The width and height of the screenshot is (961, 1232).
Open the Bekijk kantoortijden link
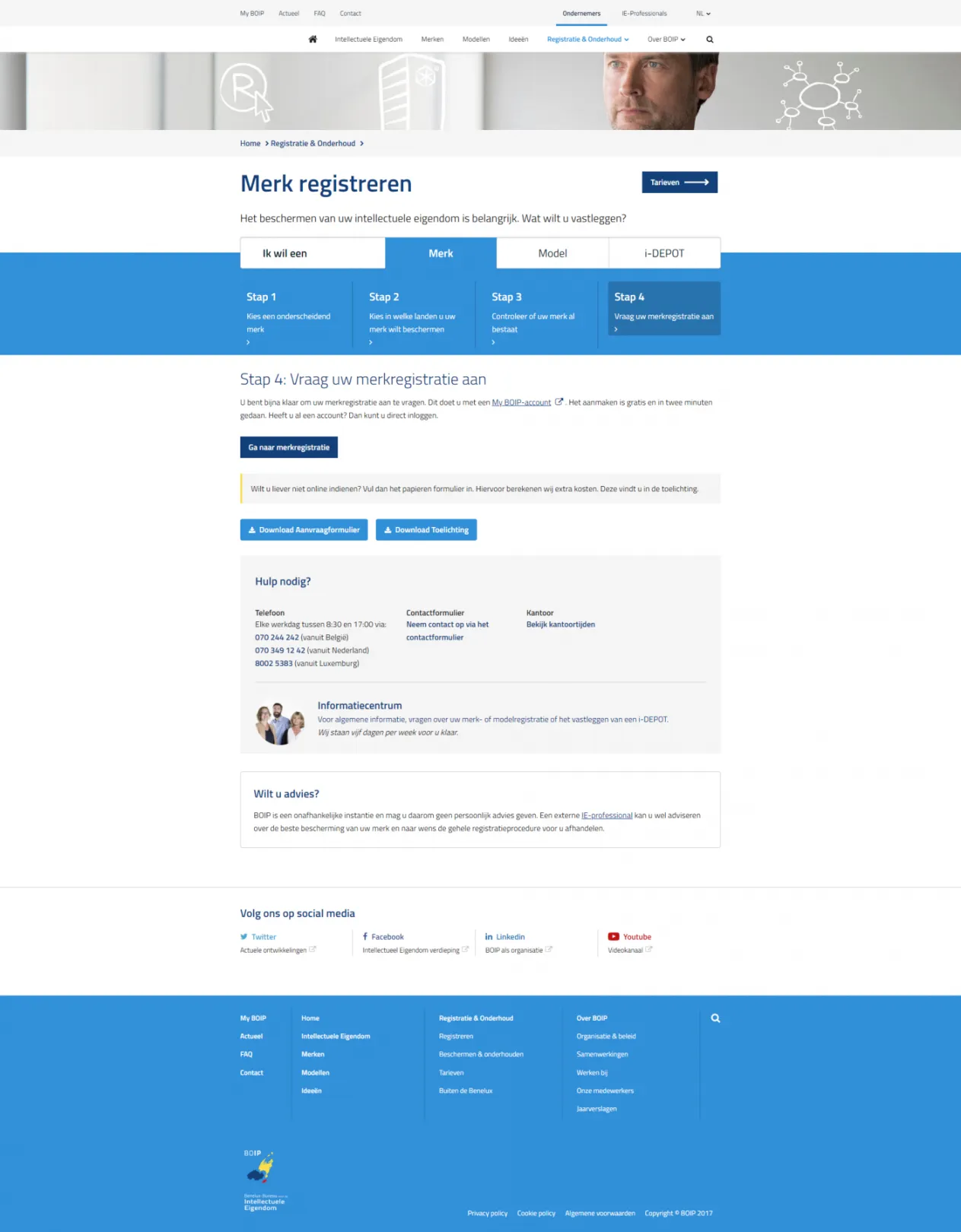(561, 624)
